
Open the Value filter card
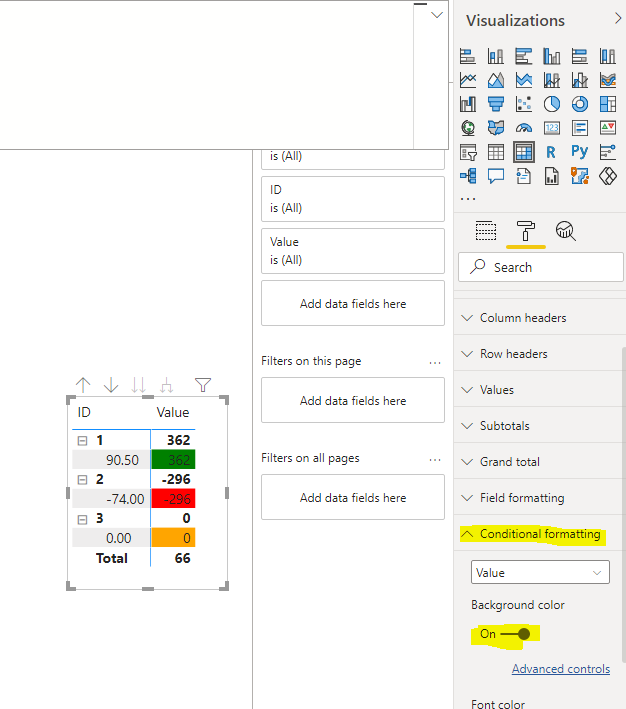(x=353, y=251)
